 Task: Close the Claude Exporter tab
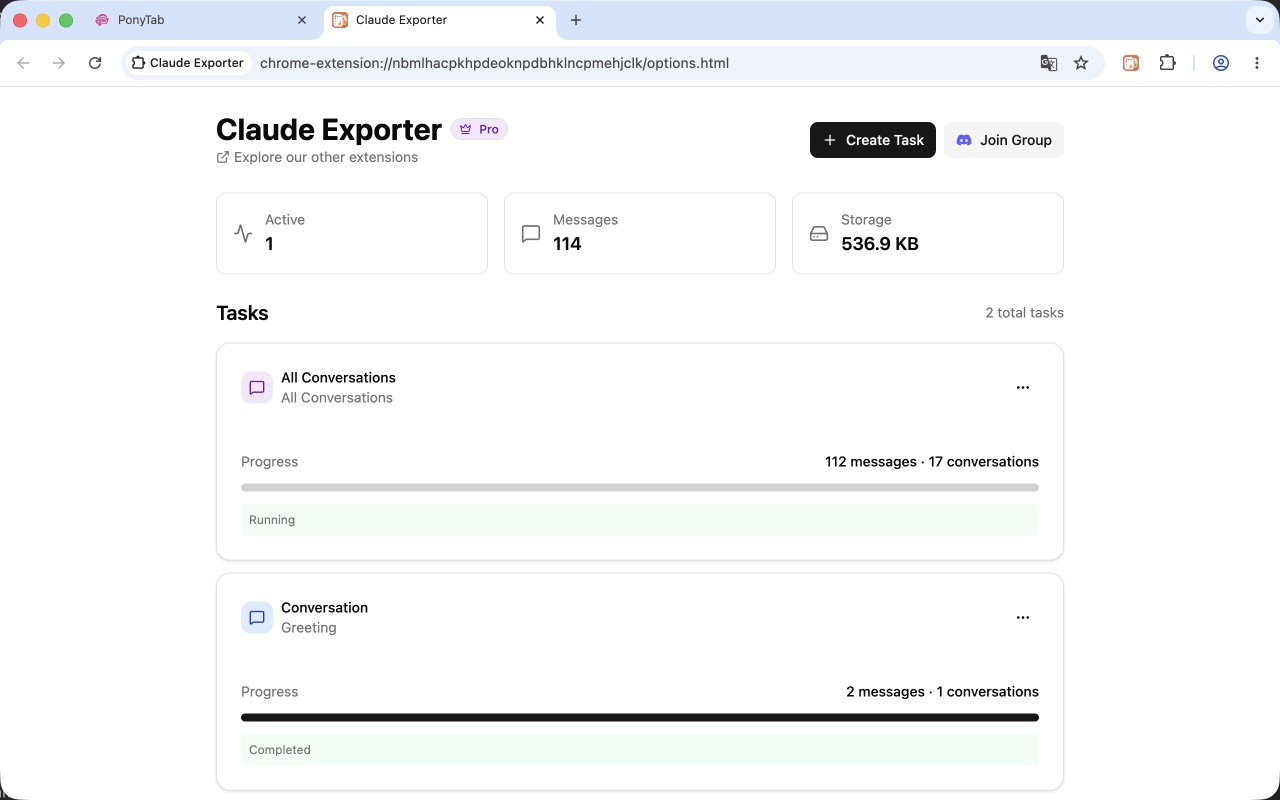pyautogui.click(x=540, y=20)
